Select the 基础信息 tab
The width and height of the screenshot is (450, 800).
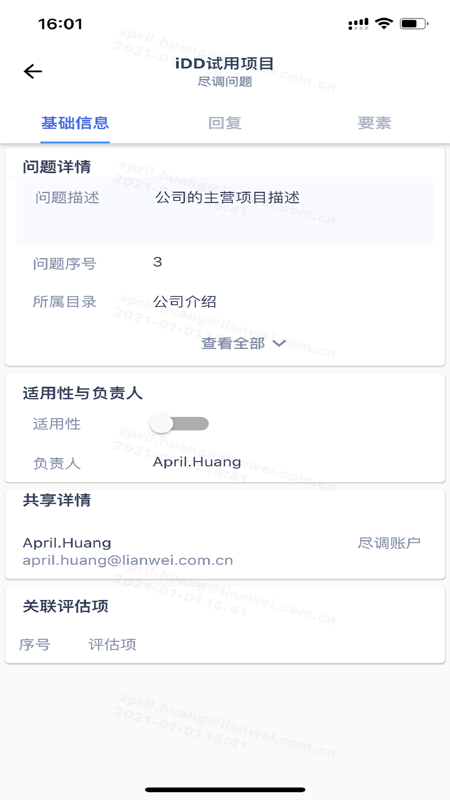(x=75, y=123)
